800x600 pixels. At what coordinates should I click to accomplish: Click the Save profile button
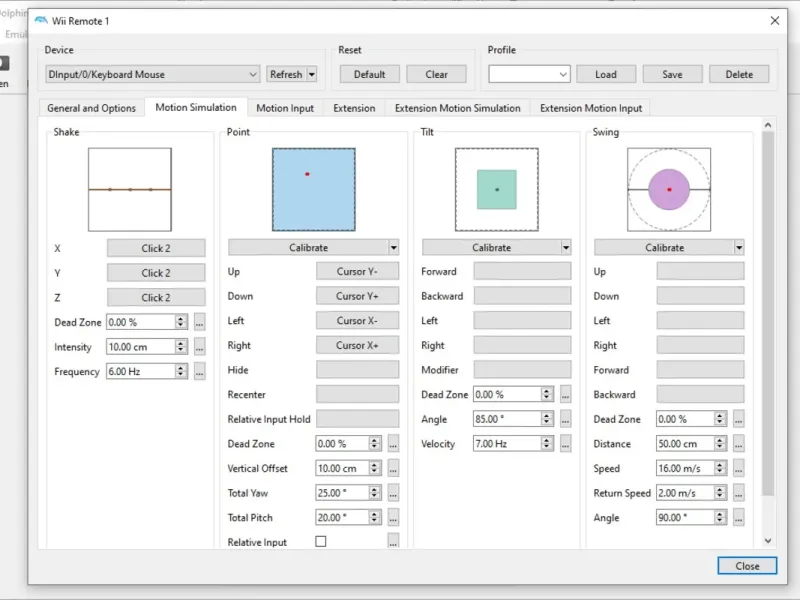pyautogui.click(x=672, y=74)
